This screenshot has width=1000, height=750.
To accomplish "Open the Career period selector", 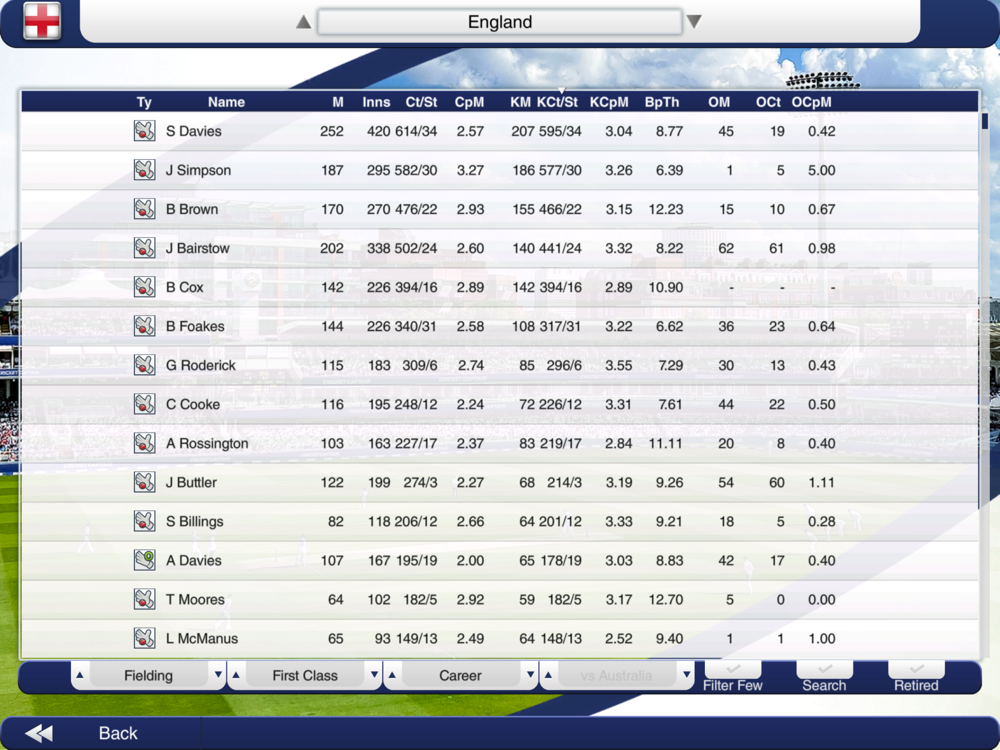I will point(460,675).
